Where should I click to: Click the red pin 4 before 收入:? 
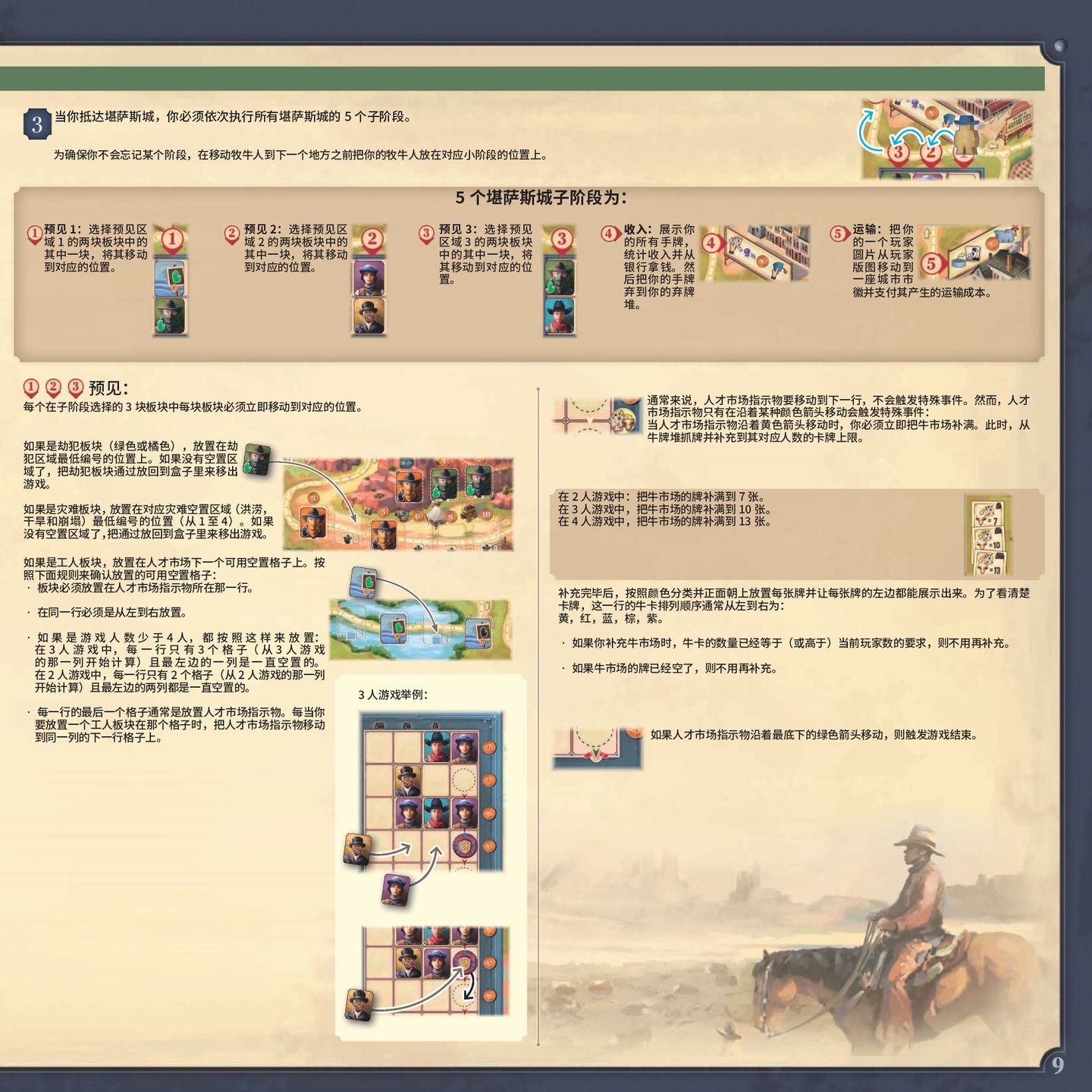(610, 234)
